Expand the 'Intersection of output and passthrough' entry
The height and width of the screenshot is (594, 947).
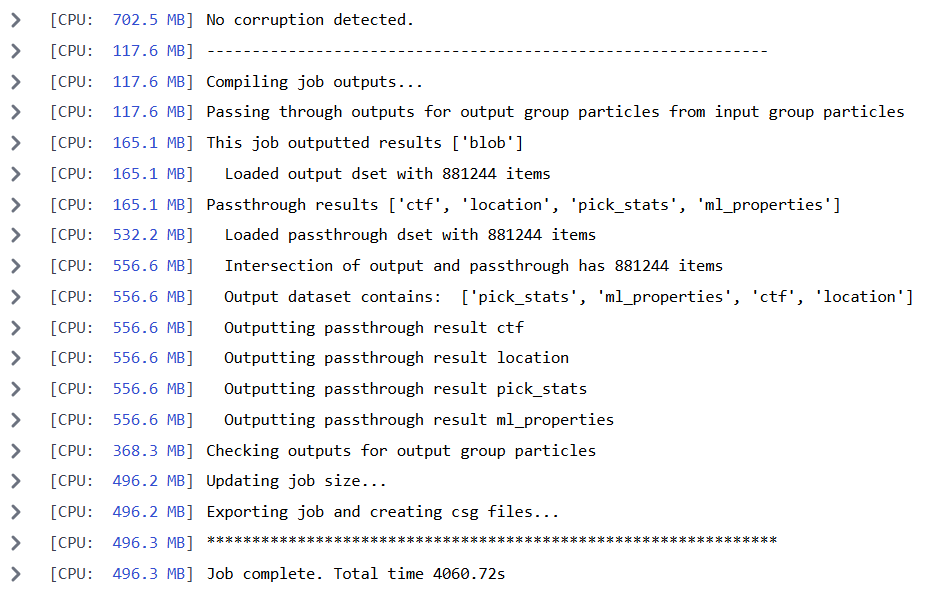[x=16, y=266]
